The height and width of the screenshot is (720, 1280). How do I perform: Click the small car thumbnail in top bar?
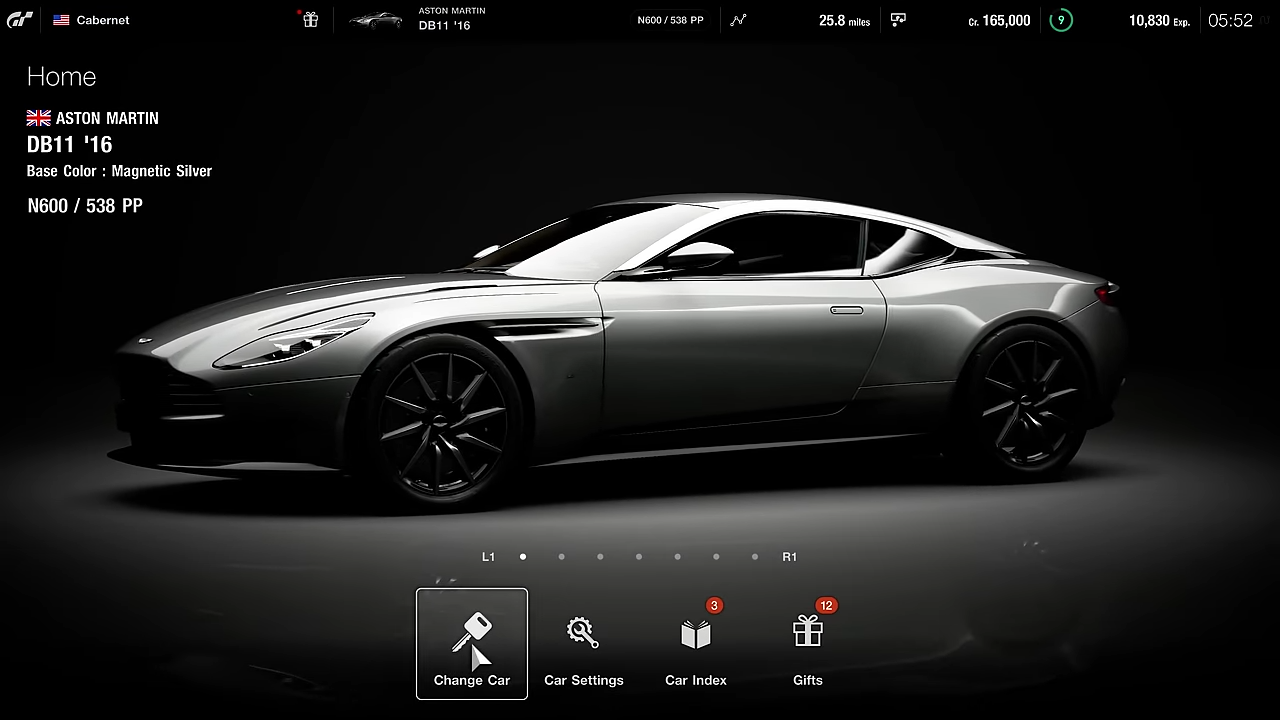tap(376, 20)
